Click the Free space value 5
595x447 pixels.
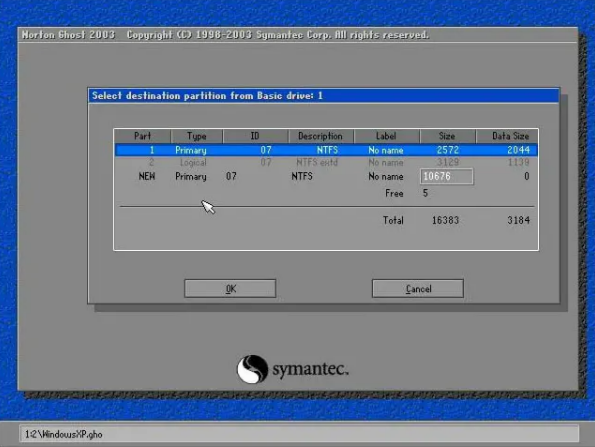click(x=425, y=193)
